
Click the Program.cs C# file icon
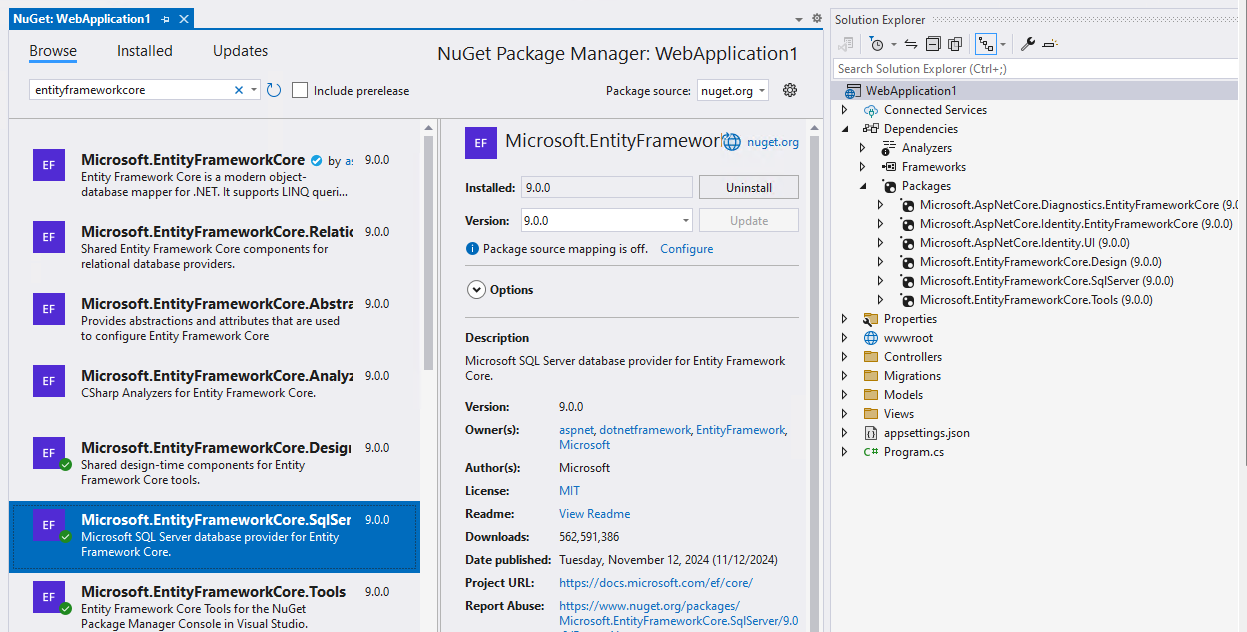tap(870, 452)
